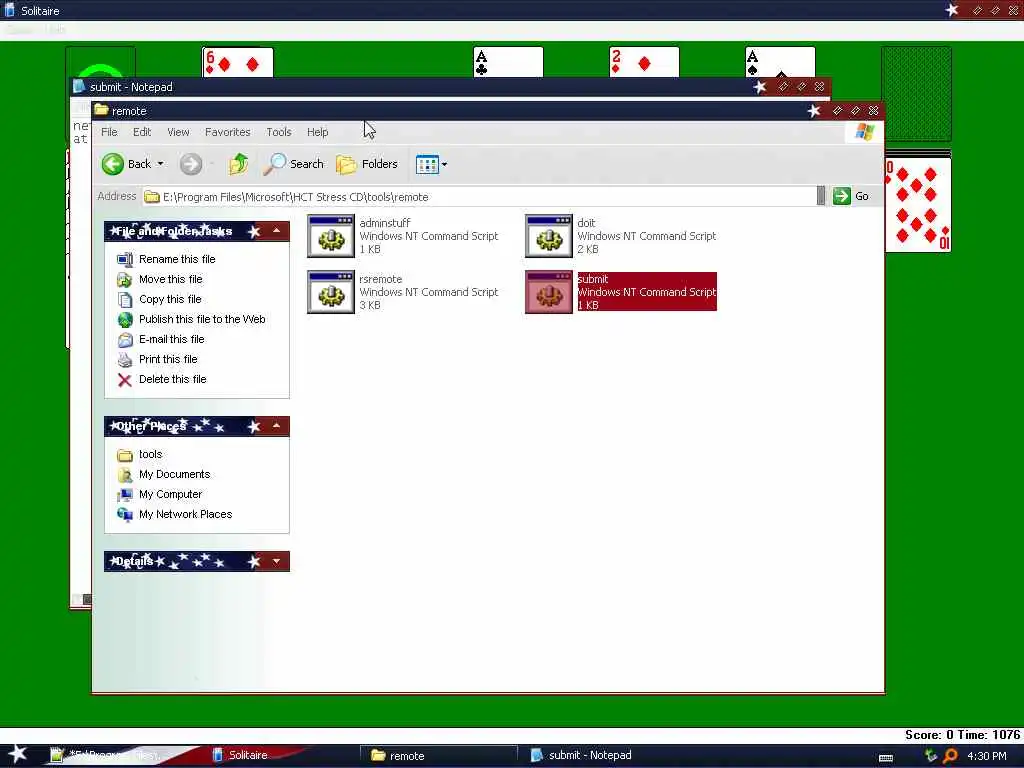Click Rename this file link
The width and height of the screenshot is (1024, 768).
pyautogui.click(x=177, y=259)
